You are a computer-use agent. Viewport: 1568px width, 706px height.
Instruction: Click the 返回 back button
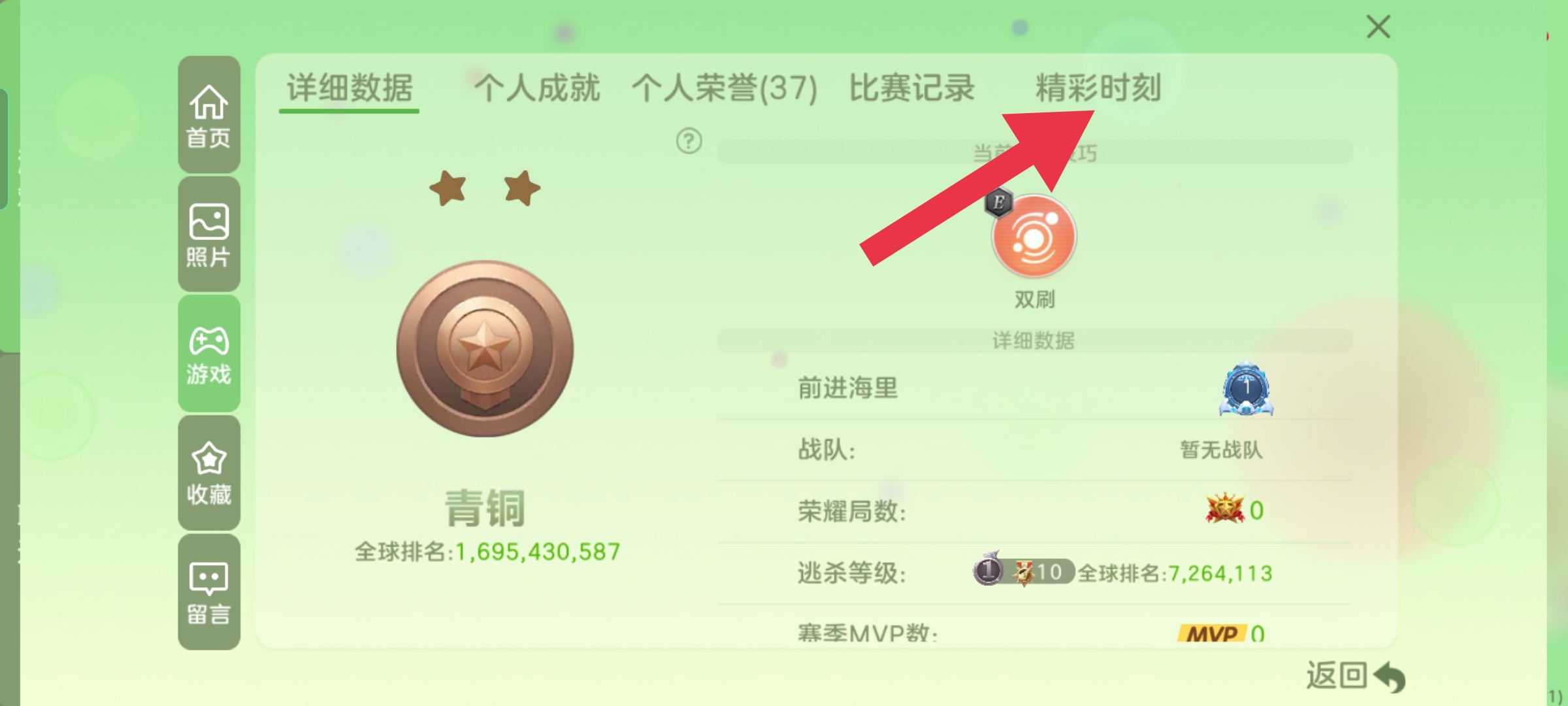pyautogui.click(x=1355, y=675)
